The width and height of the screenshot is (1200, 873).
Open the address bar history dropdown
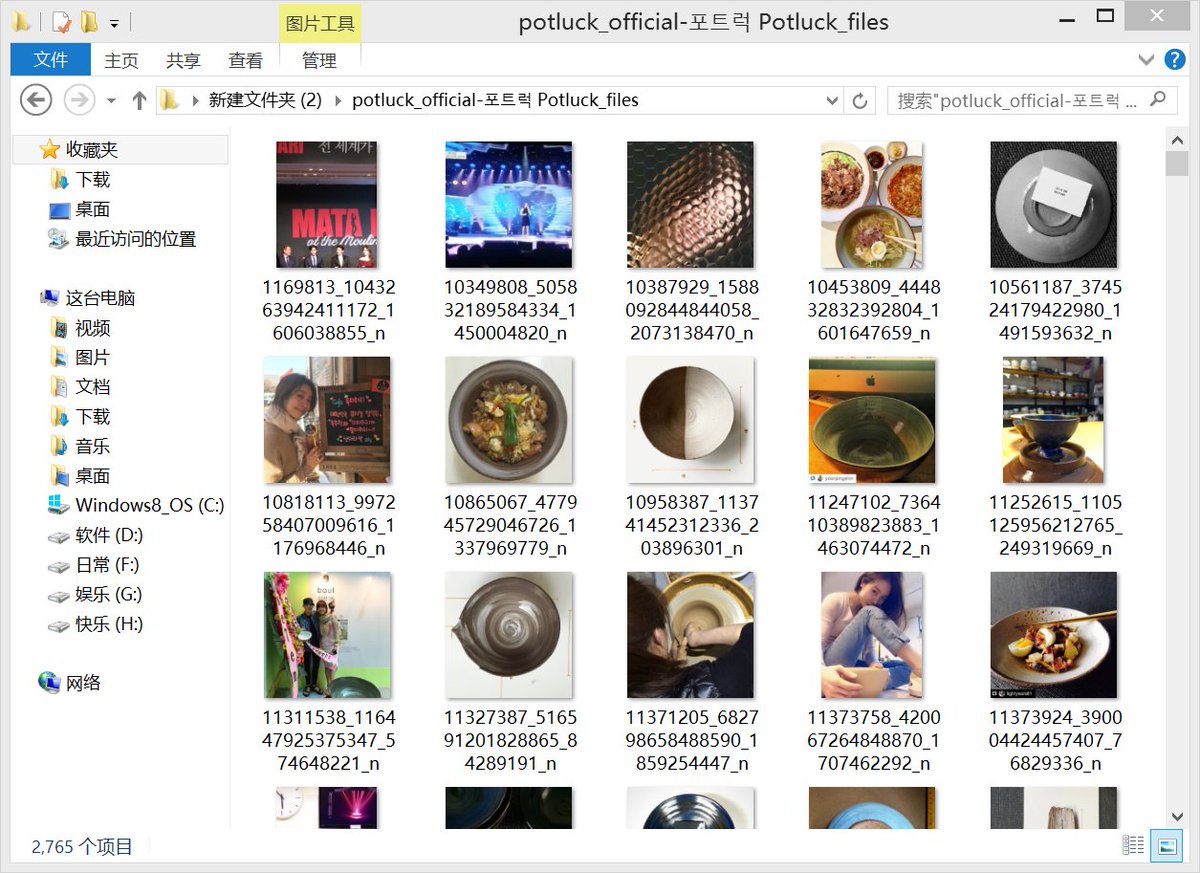(x=833, y=100)
